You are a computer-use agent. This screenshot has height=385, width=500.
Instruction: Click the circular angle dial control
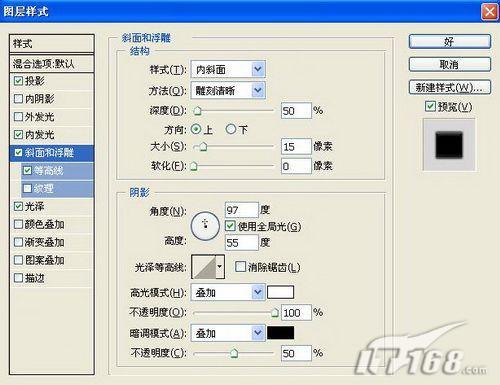click(x=205, y=226)
